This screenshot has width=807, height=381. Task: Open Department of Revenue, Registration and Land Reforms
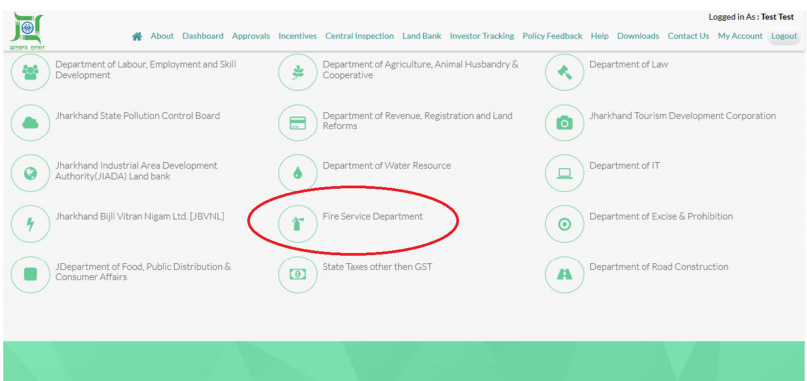pyautogui.click(x=417, y=120)
